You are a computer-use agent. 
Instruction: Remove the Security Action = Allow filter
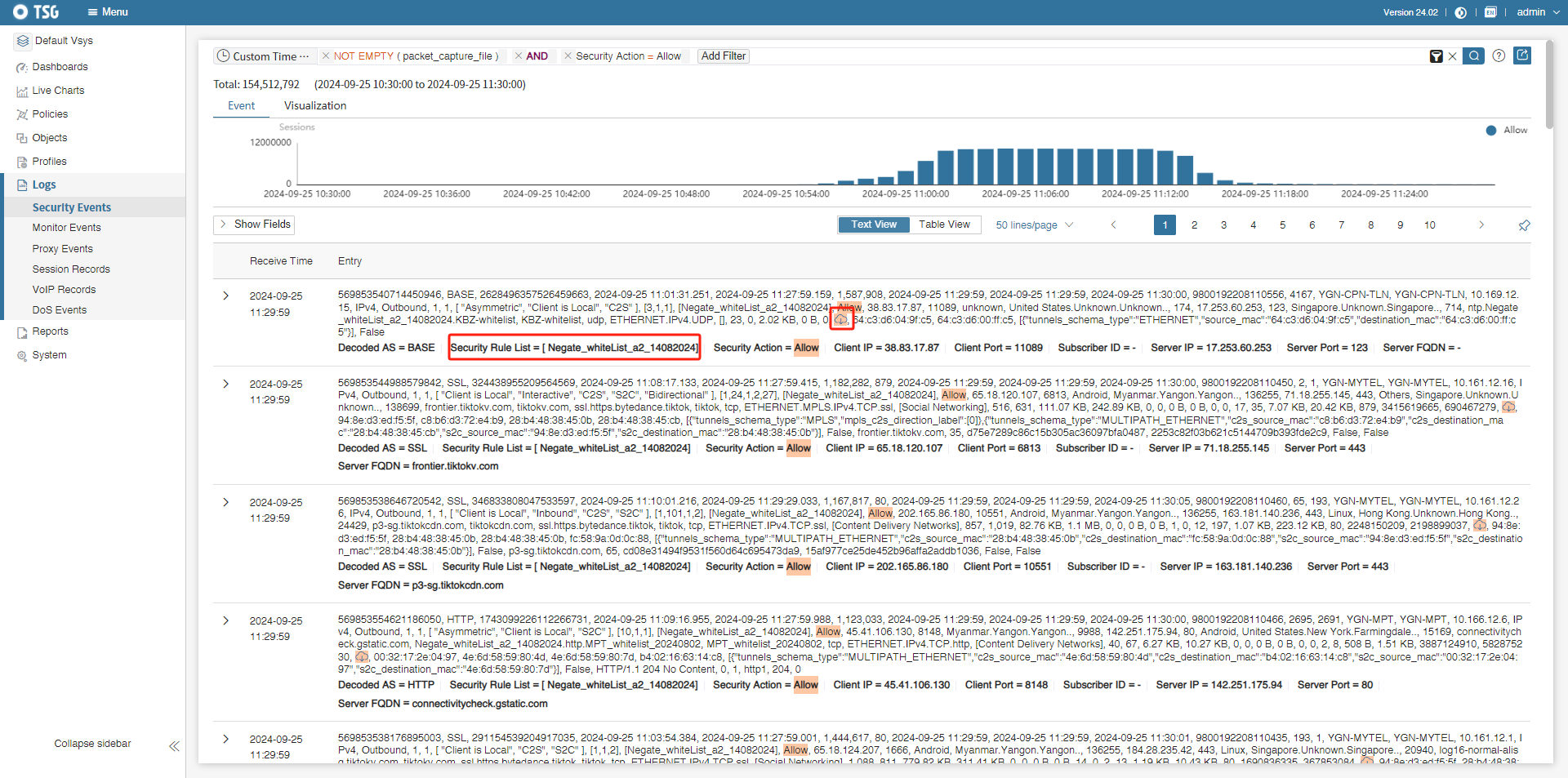click(568, 56)
